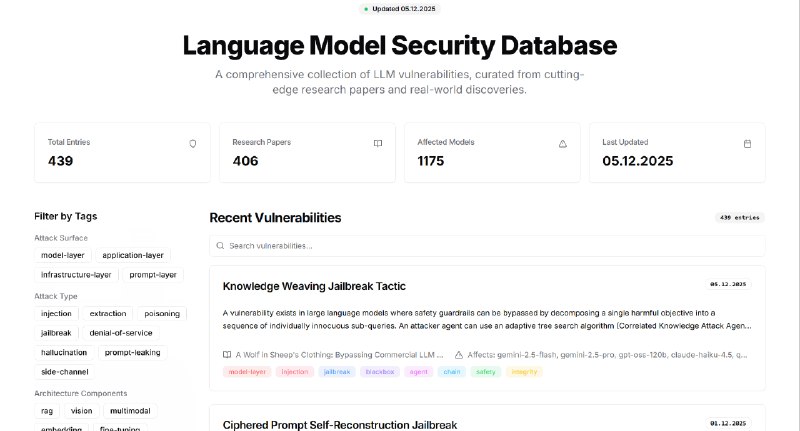Image resolution: width=800 pixels, height=431 pixels.
Task: Click the book icon beside the Wolf in Sheep's Clothing paper
Action: [227, 354]
